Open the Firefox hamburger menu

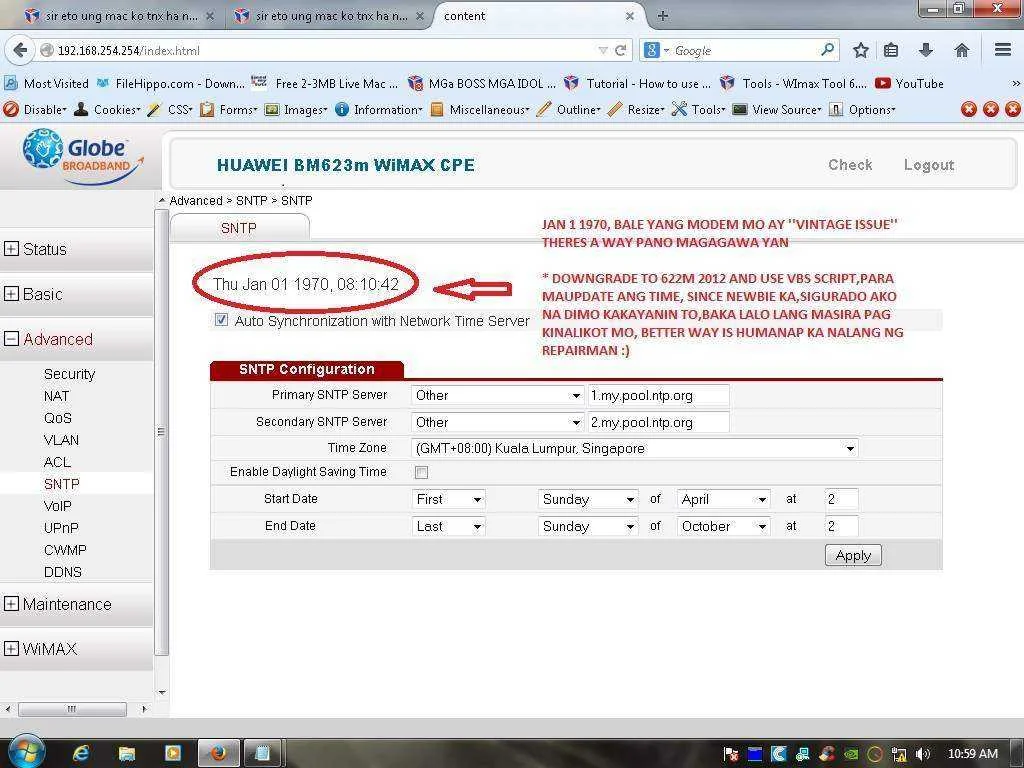pyautogui.click(x=1003, y=50)
